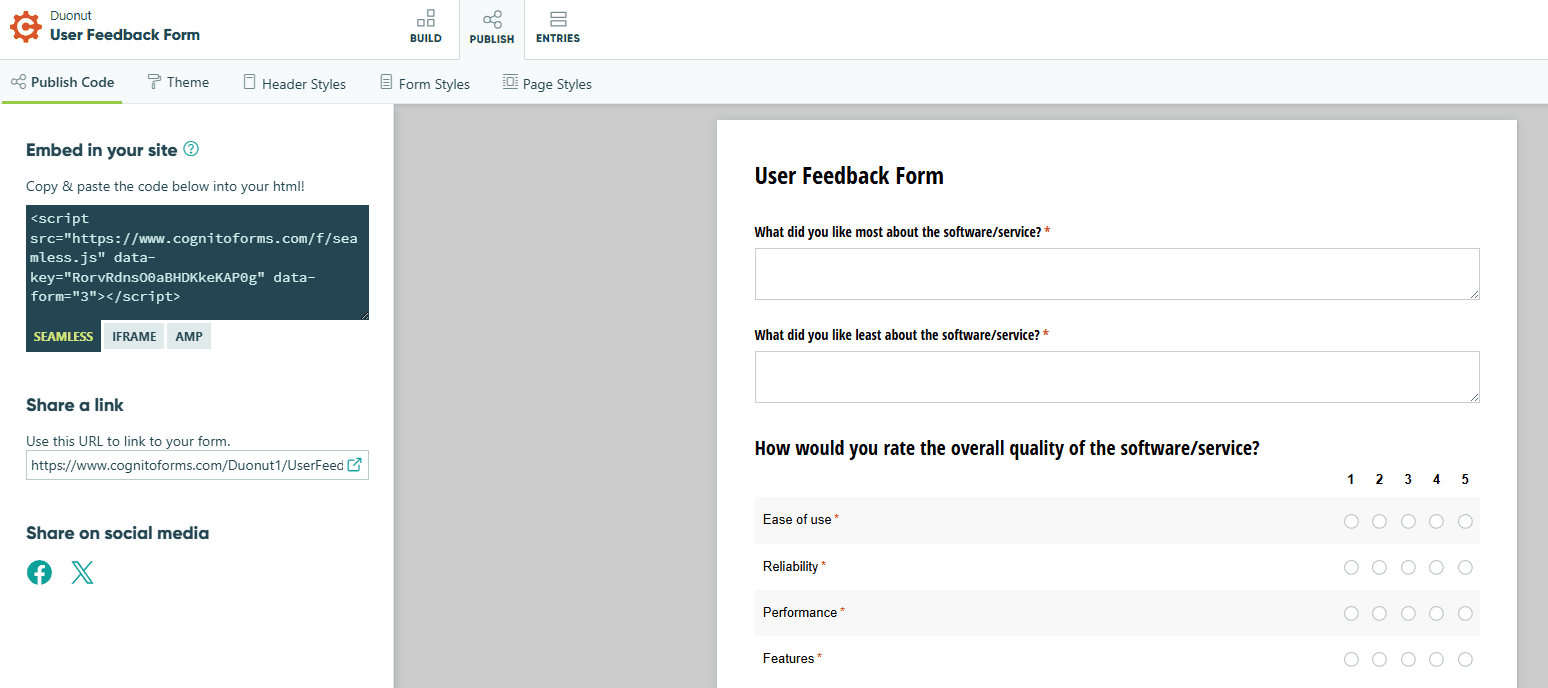Viewport: 1548px width, 688px height.
Task: Select the AMP embed option
Action: [x=189, y=336]
